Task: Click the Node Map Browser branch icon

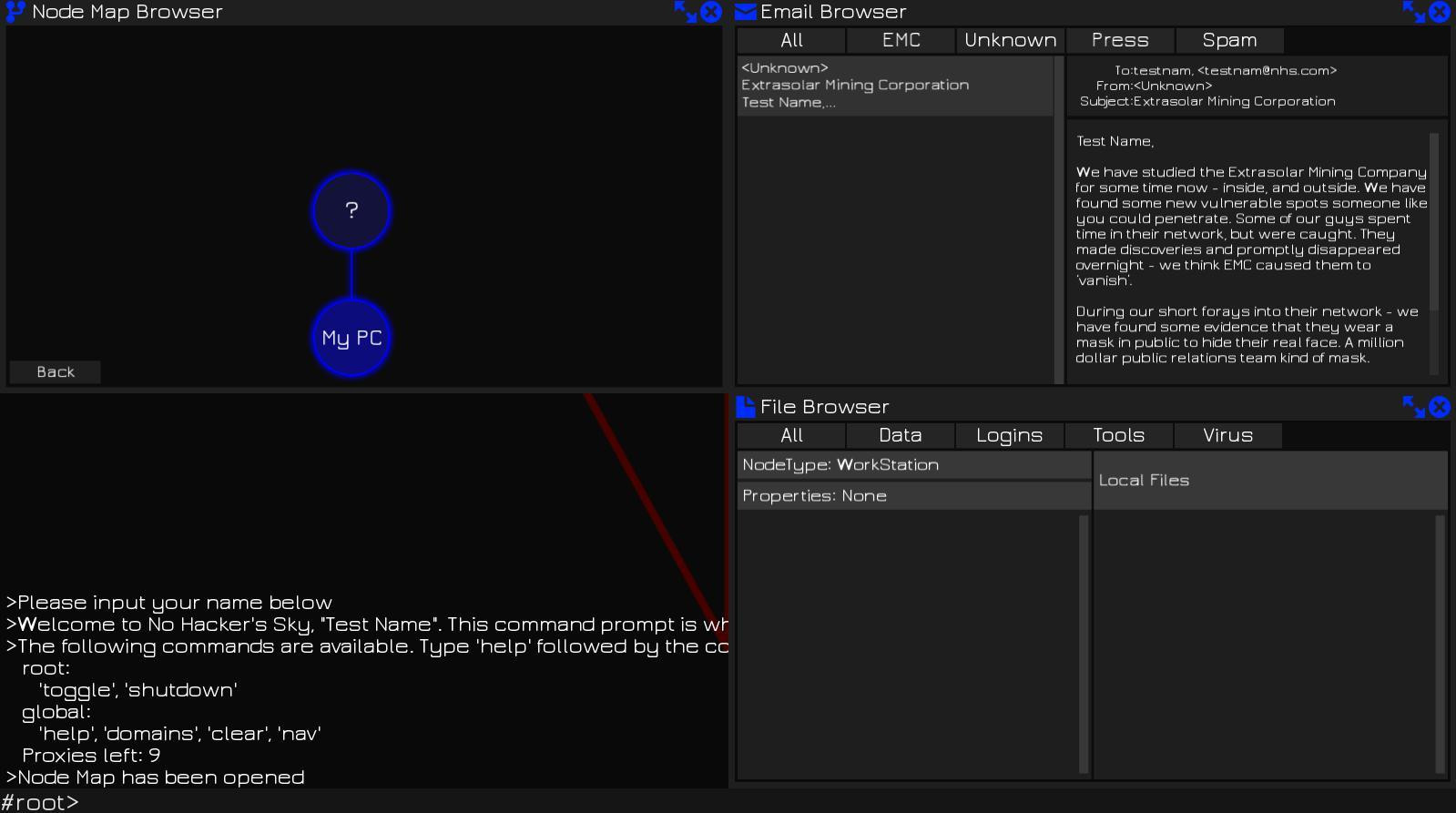Action: click(15, 11)
